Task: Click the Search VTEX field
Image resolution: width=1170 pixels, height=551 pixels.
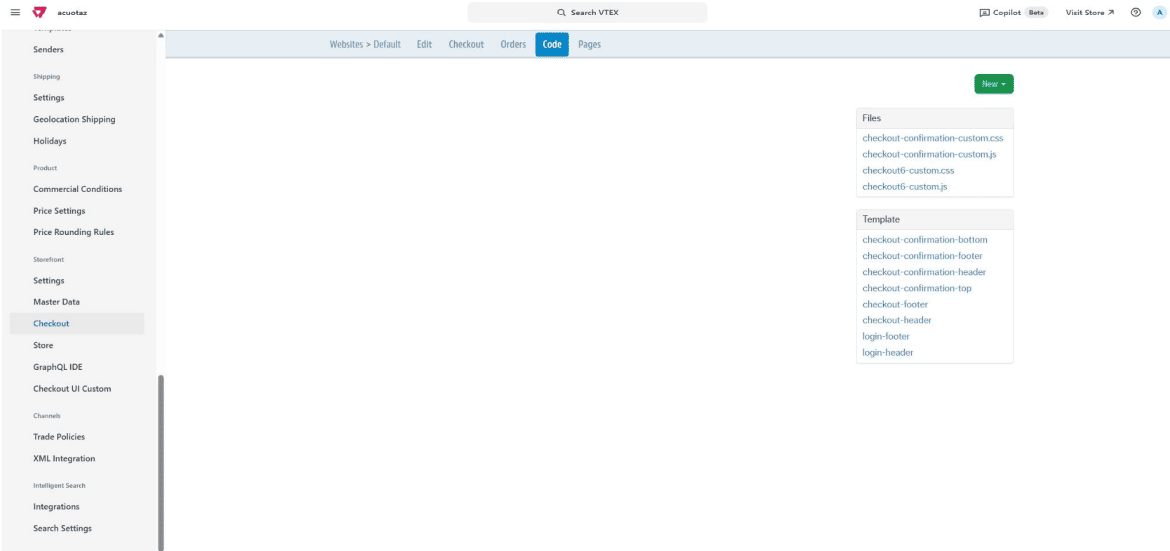Action: click(x=587, y=12)
